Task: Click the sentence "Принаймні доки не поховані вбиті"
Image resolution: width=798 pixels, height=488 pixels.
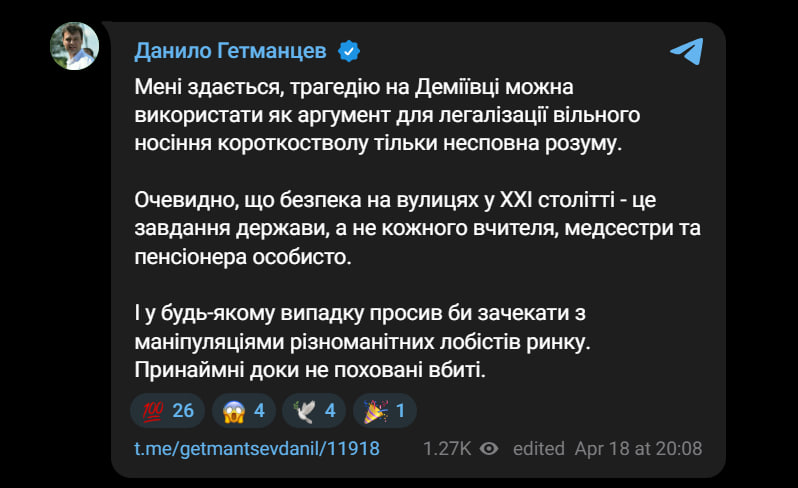Action: tap(309, 370)
